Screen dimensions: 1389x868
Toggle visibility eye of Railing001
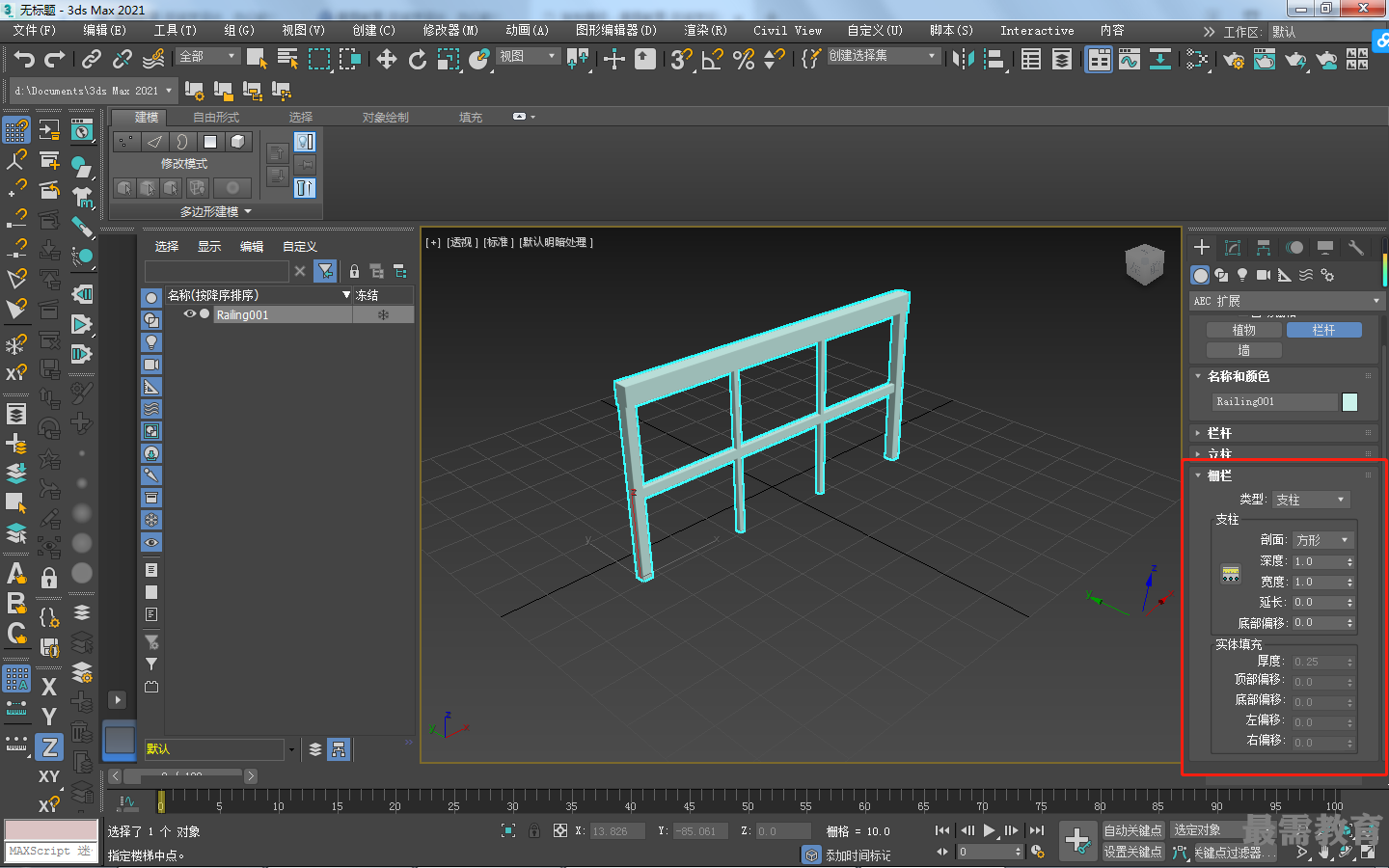190,314
